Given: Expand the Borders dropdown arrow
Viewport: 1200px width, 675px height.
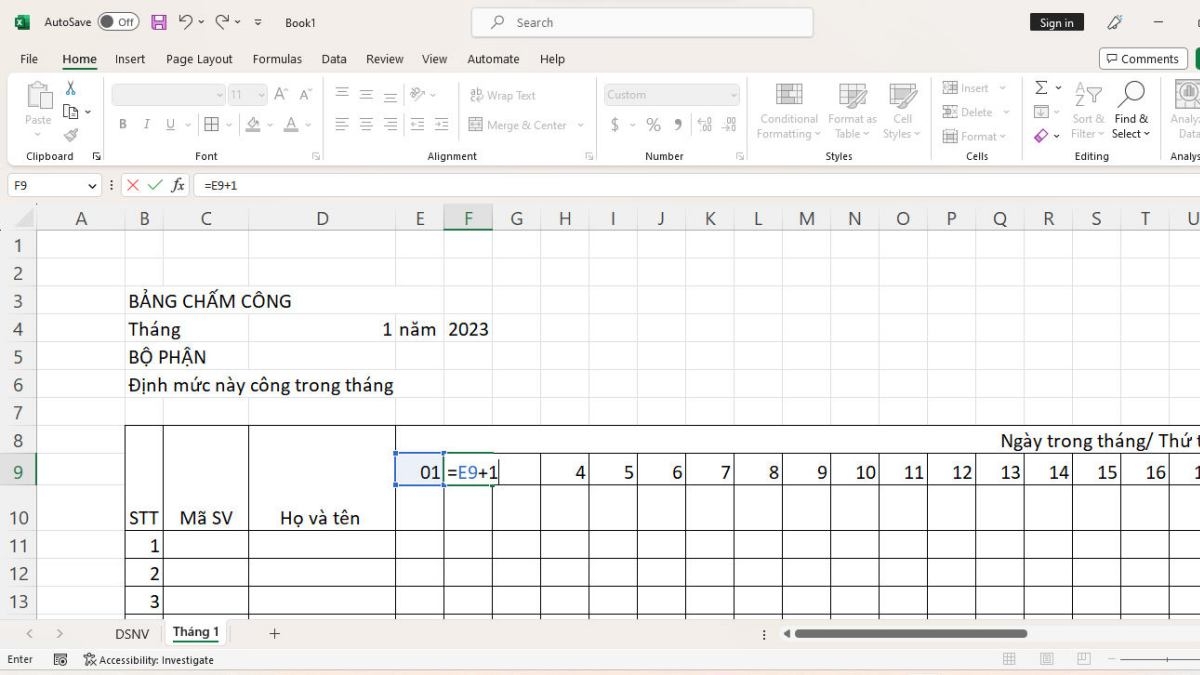Looking at the screenshot, I should pos(228,125).
